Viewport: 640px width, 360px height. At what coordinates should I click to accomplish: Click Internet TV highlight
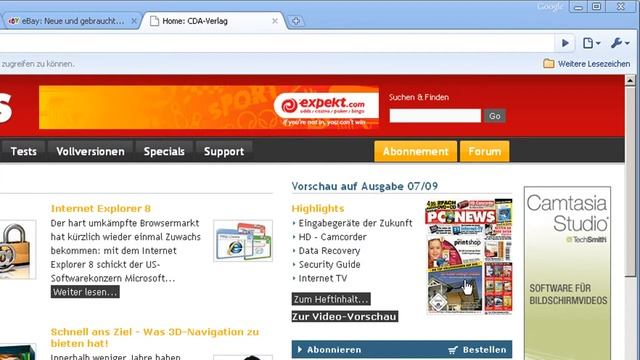click(x=322, y=278)
